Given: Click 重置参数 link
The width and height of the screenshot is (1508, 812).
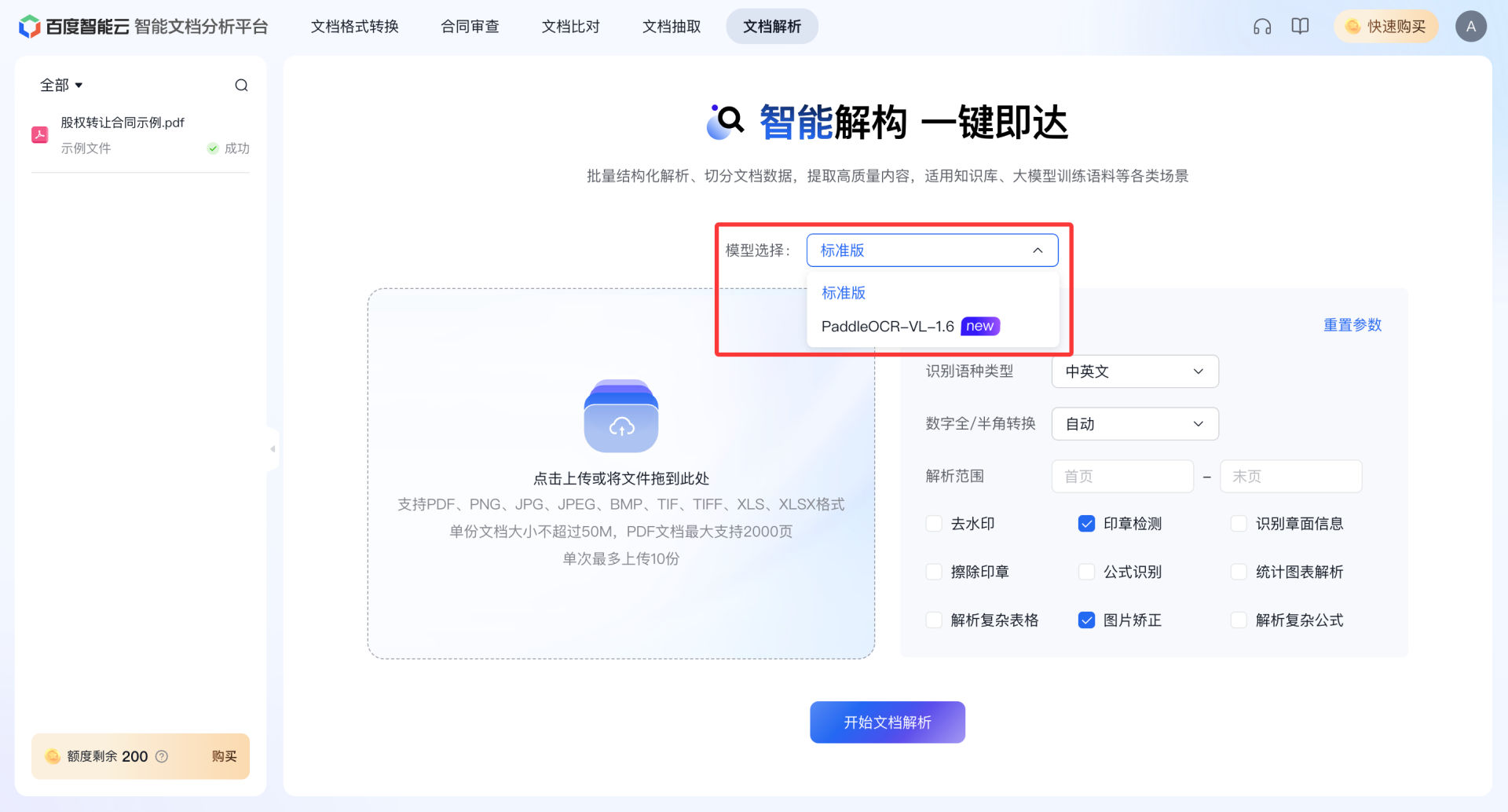Looking at the screenshot, I should point(1352,325).
